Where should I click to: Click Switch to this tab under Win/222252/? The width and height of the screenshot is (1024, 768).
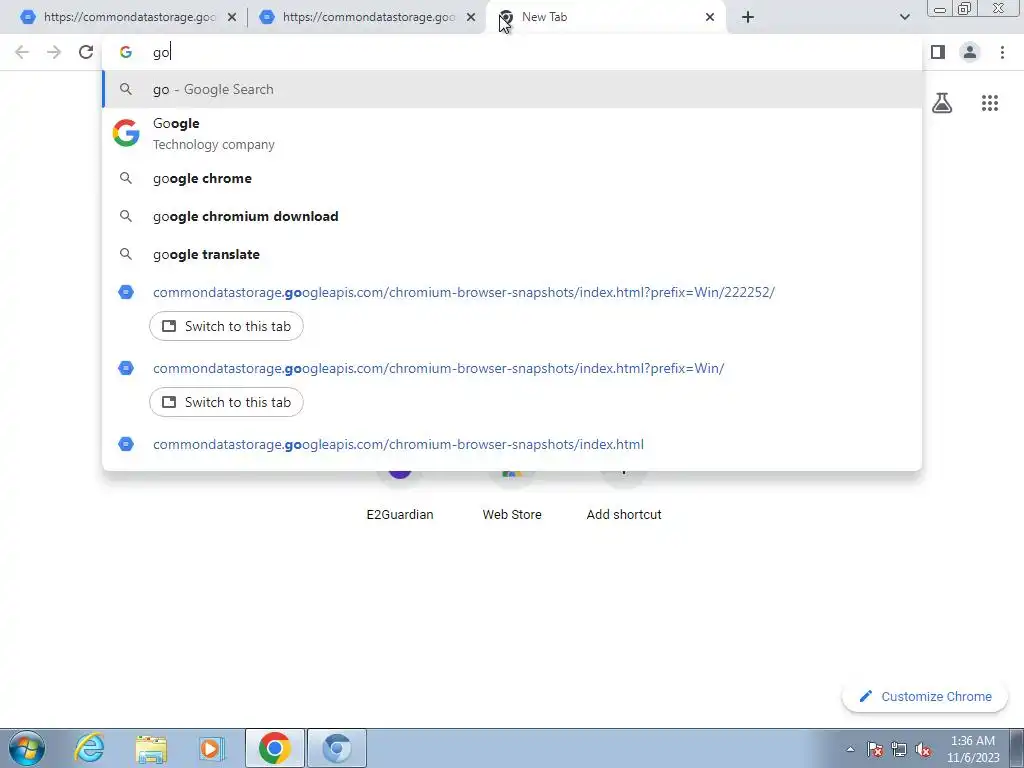[226, 326]
